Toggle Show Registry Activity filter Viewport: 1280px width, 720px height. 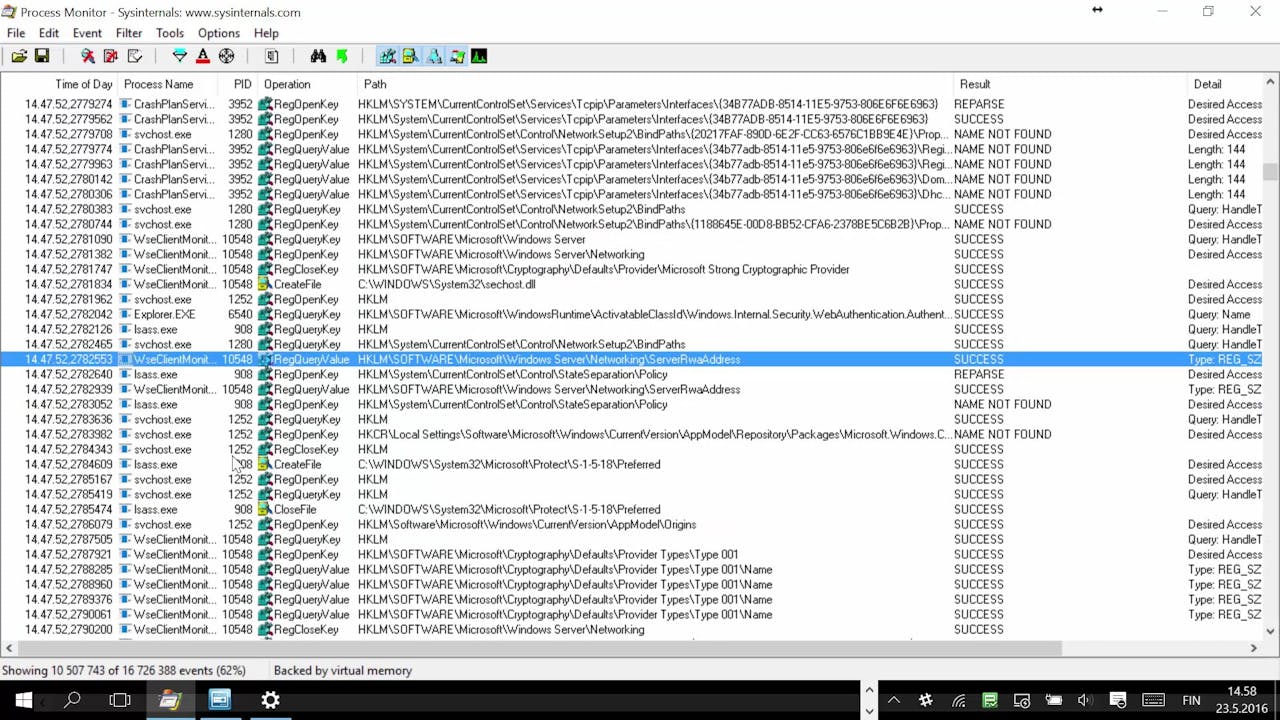tap(387, 56)
